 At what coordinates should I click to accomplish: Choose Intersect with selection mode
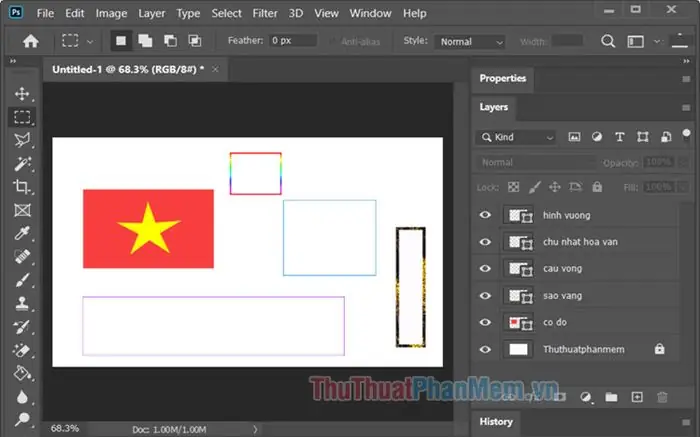pos(195,41)
